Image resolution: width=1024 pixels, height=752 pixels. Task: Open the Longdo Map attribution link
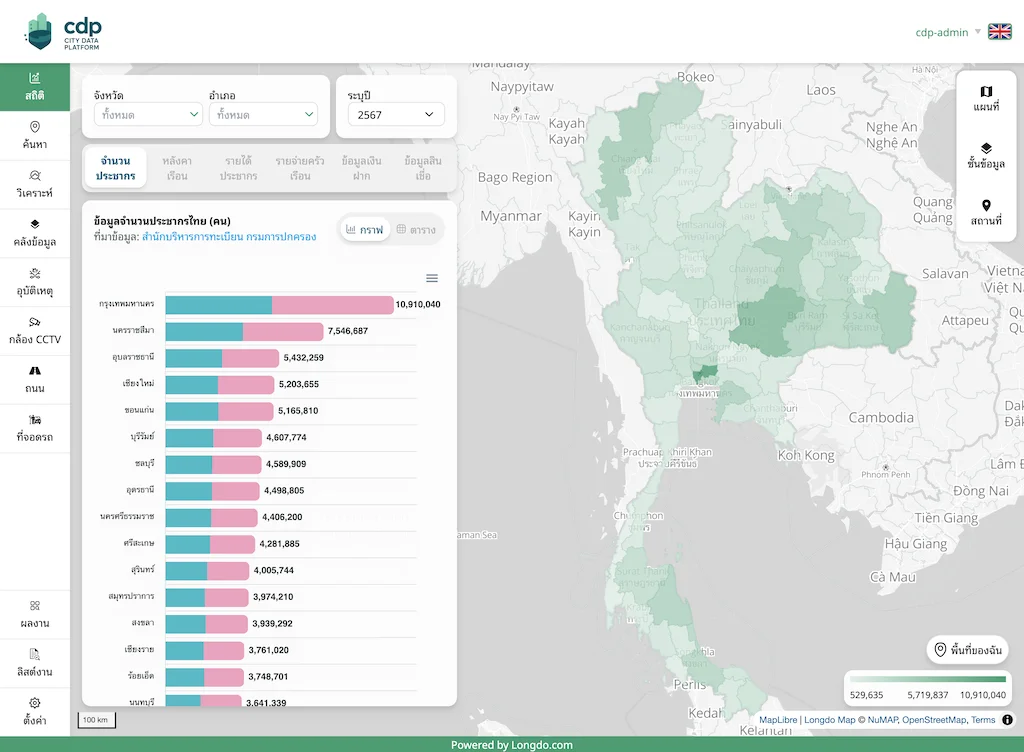pyautogui.click(x=829, y=719)
